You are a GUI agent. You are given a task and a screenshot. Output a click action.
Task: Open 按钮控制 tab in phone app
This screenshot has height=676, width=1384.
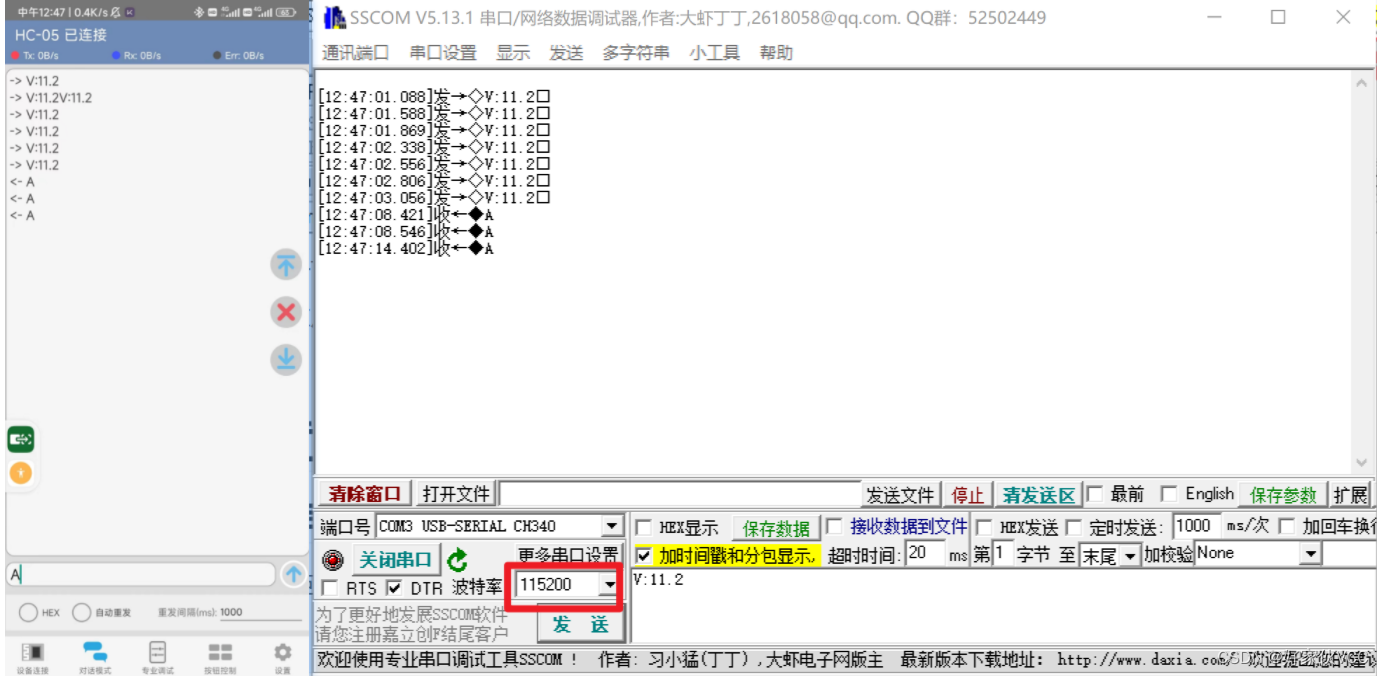[x=220, y=658]
